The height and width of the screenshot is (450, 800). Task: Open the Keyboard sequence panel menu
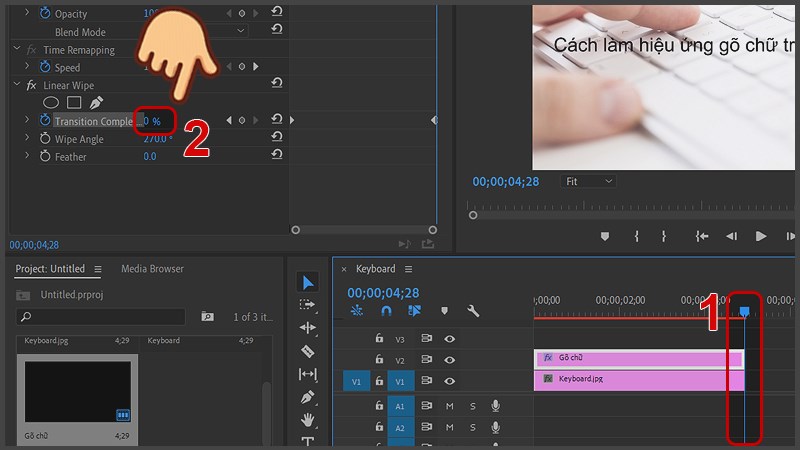tap(408, 269)
